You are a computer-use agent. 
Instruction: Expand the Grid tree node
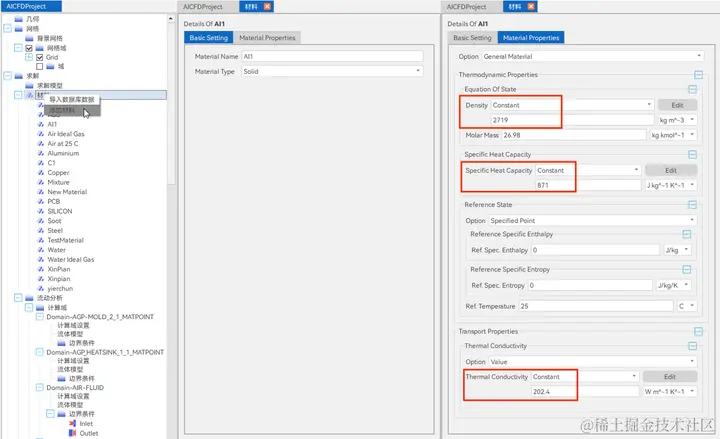pyautogui.click(x=28, y=57)
